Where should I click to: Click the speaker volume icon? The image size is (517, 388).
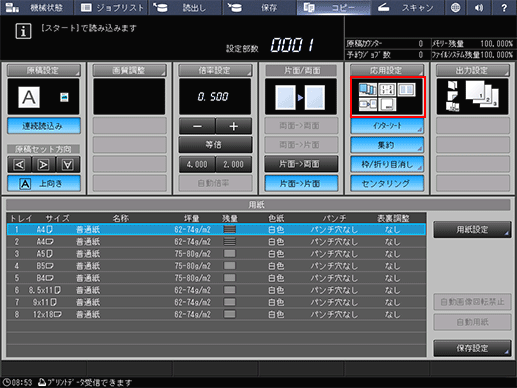(479, 8)
